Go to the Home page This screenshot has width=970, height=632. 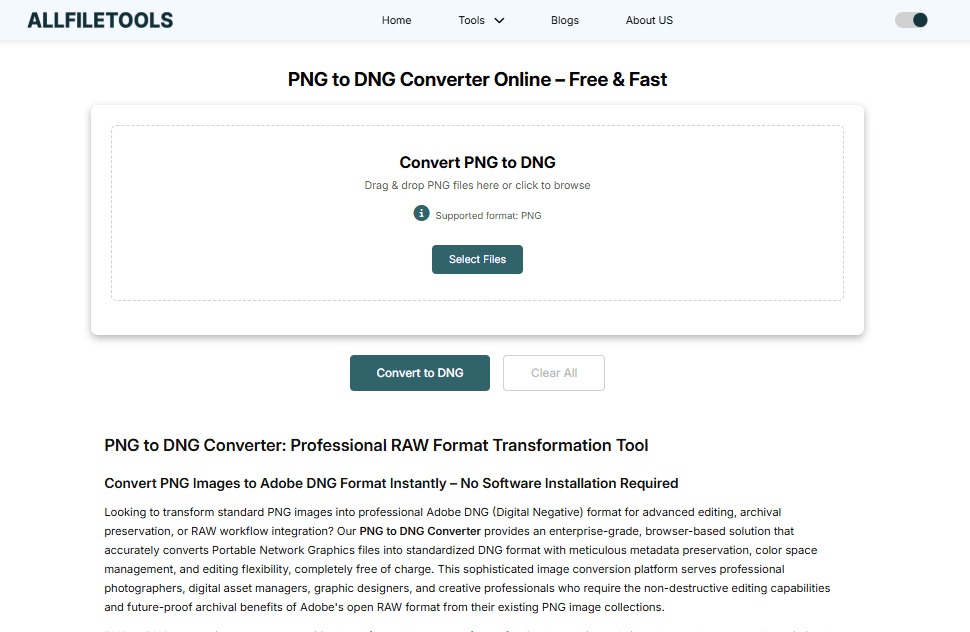coord(396,20)
